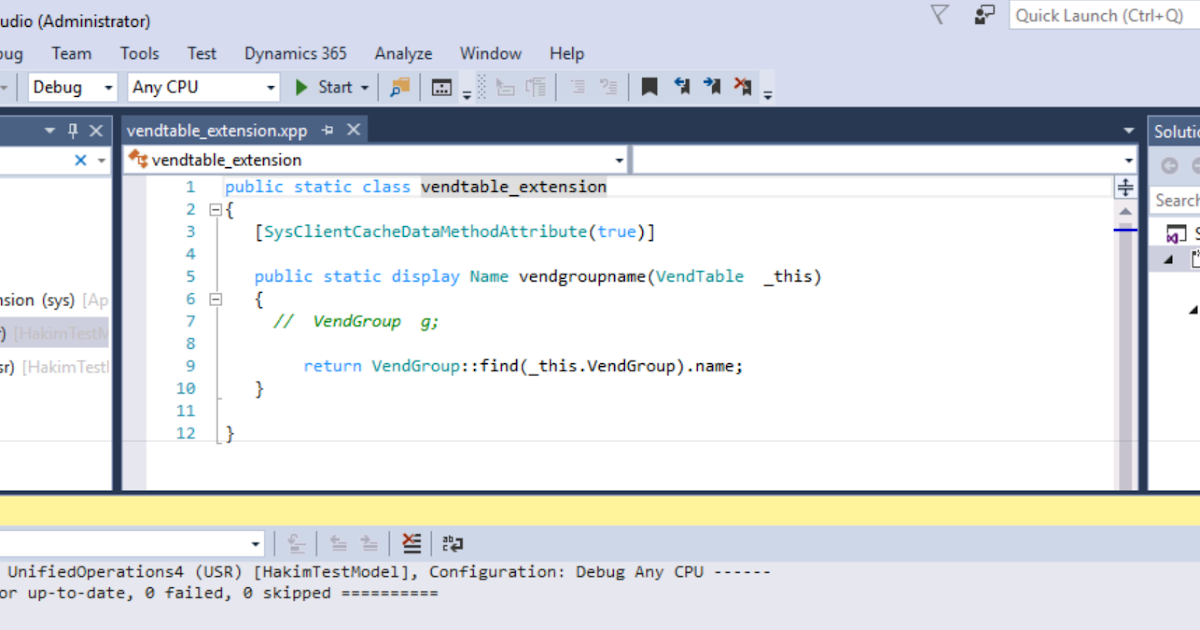This screenshot has width=1200, height=630.
Task: Open the Analyze menu
Action: [403, 53]
